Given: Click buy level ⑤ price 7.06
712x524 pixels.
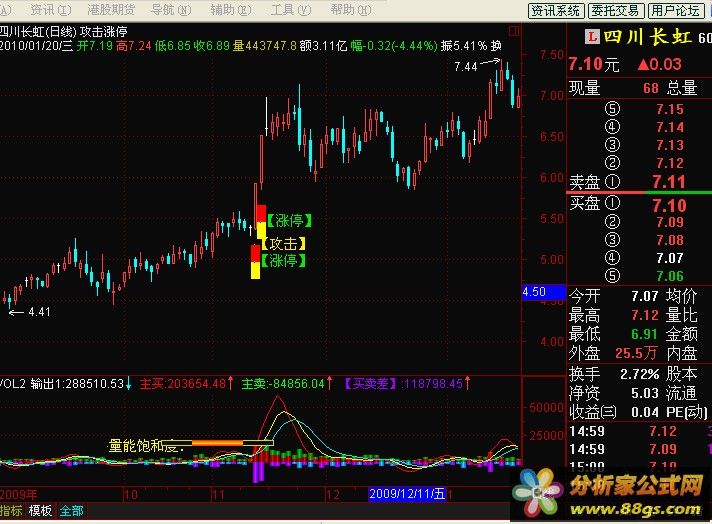Looking at the screenshot, I should click(670, 276).
